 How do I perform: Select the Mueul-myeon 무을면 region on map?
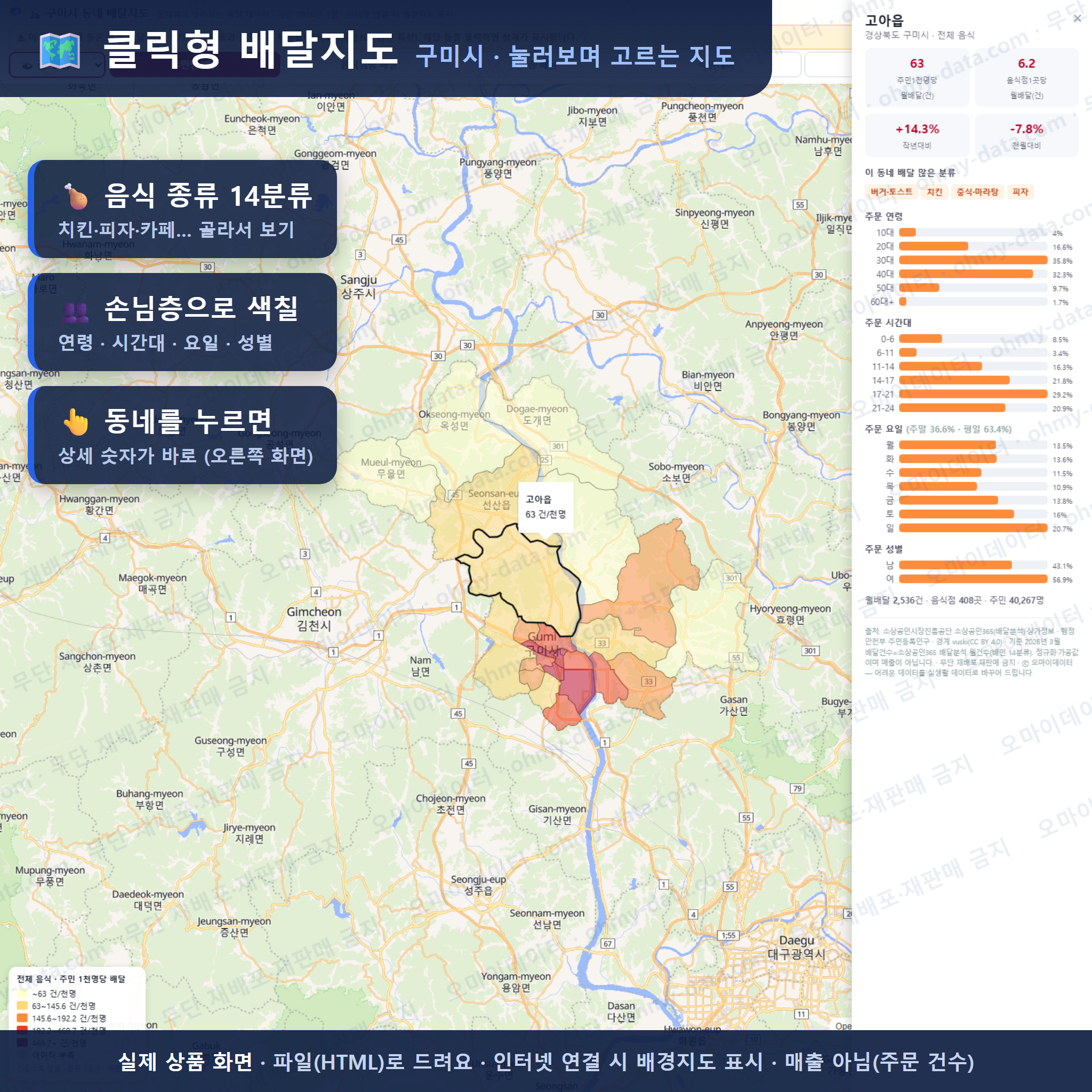(391, 468)
